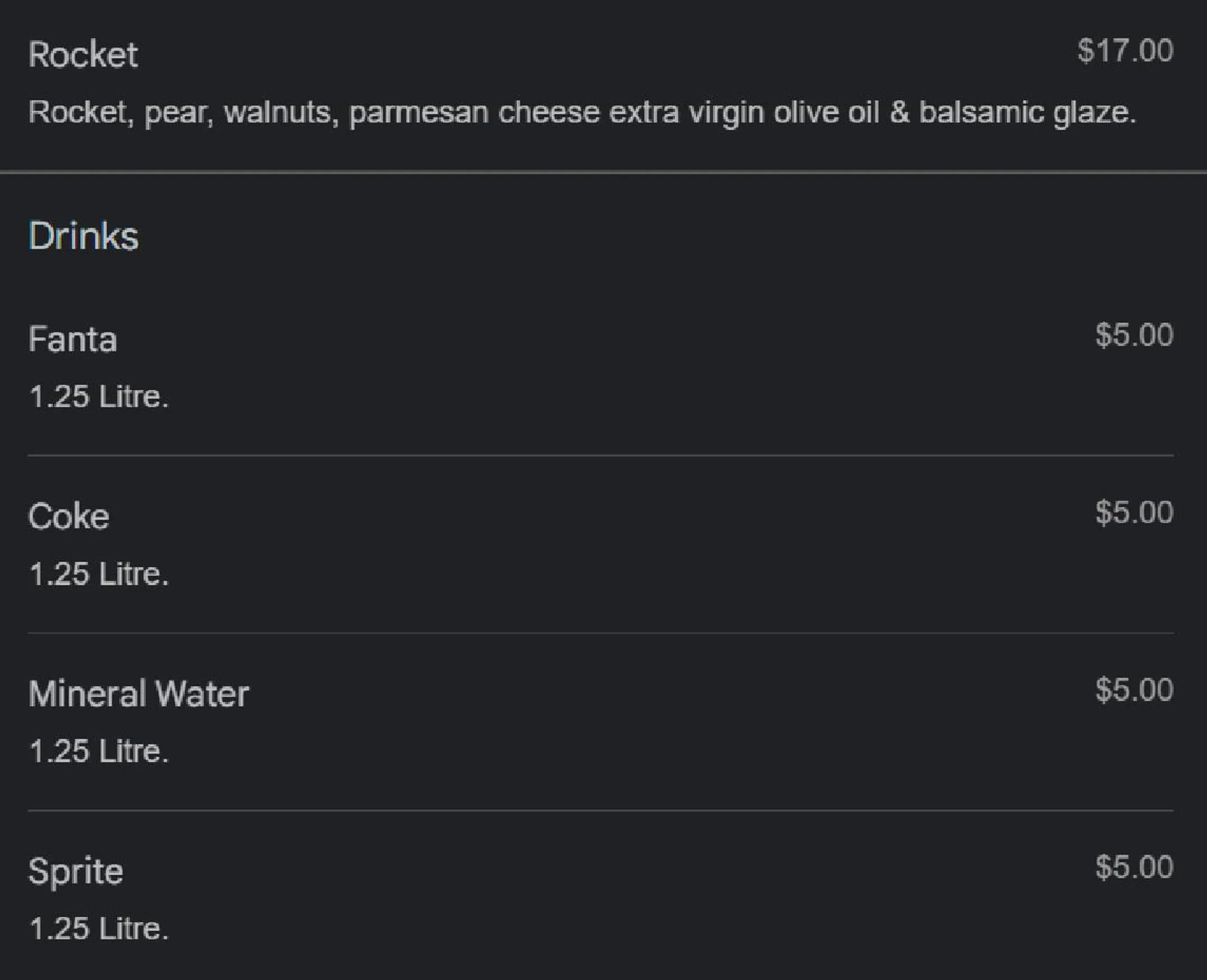Click the $5.00 price next to Coke
The width and height of the screenshot is (1207, 980).
[1134, 512]
